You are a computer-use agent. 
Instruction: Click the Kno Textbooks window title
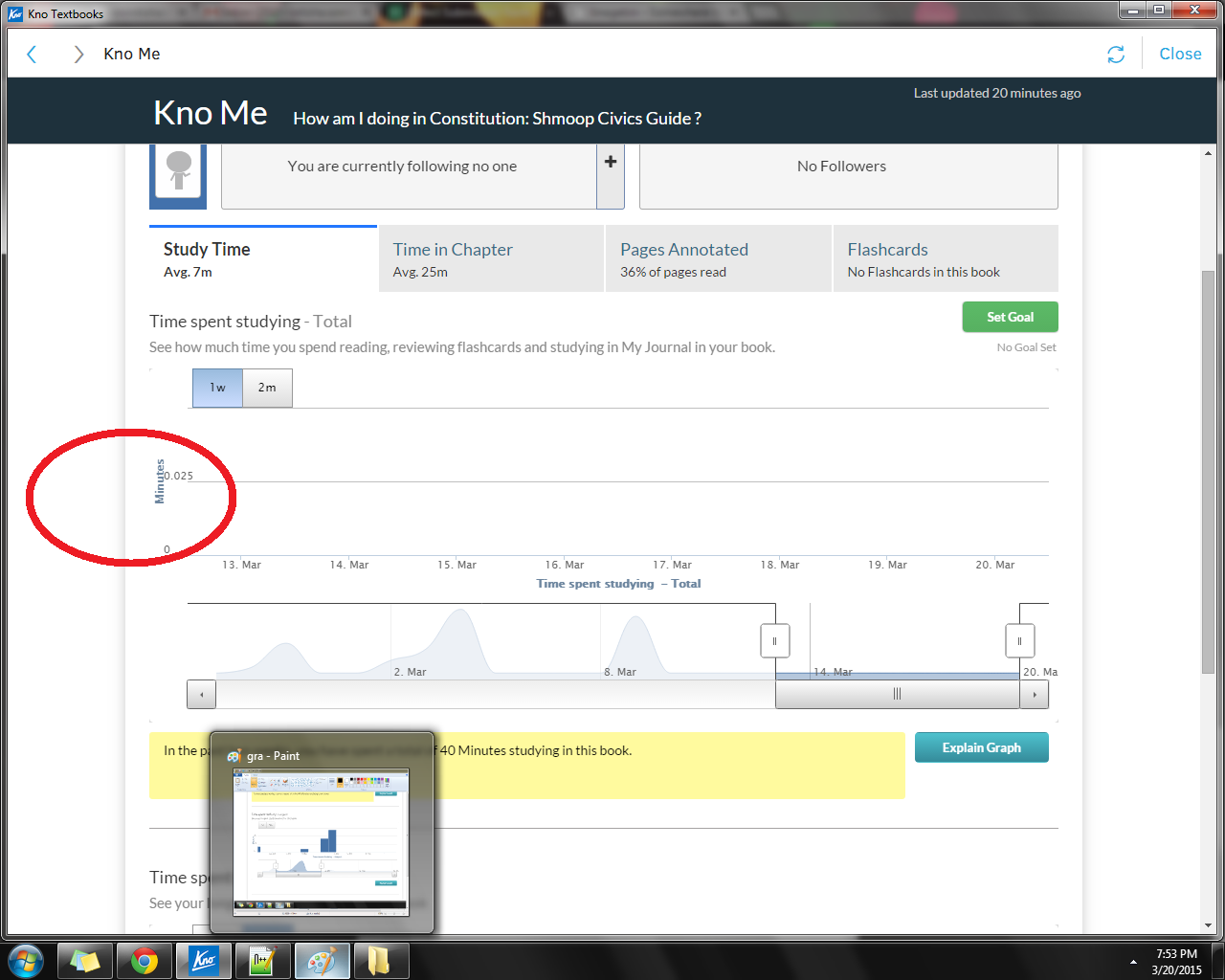click(66, 13)
